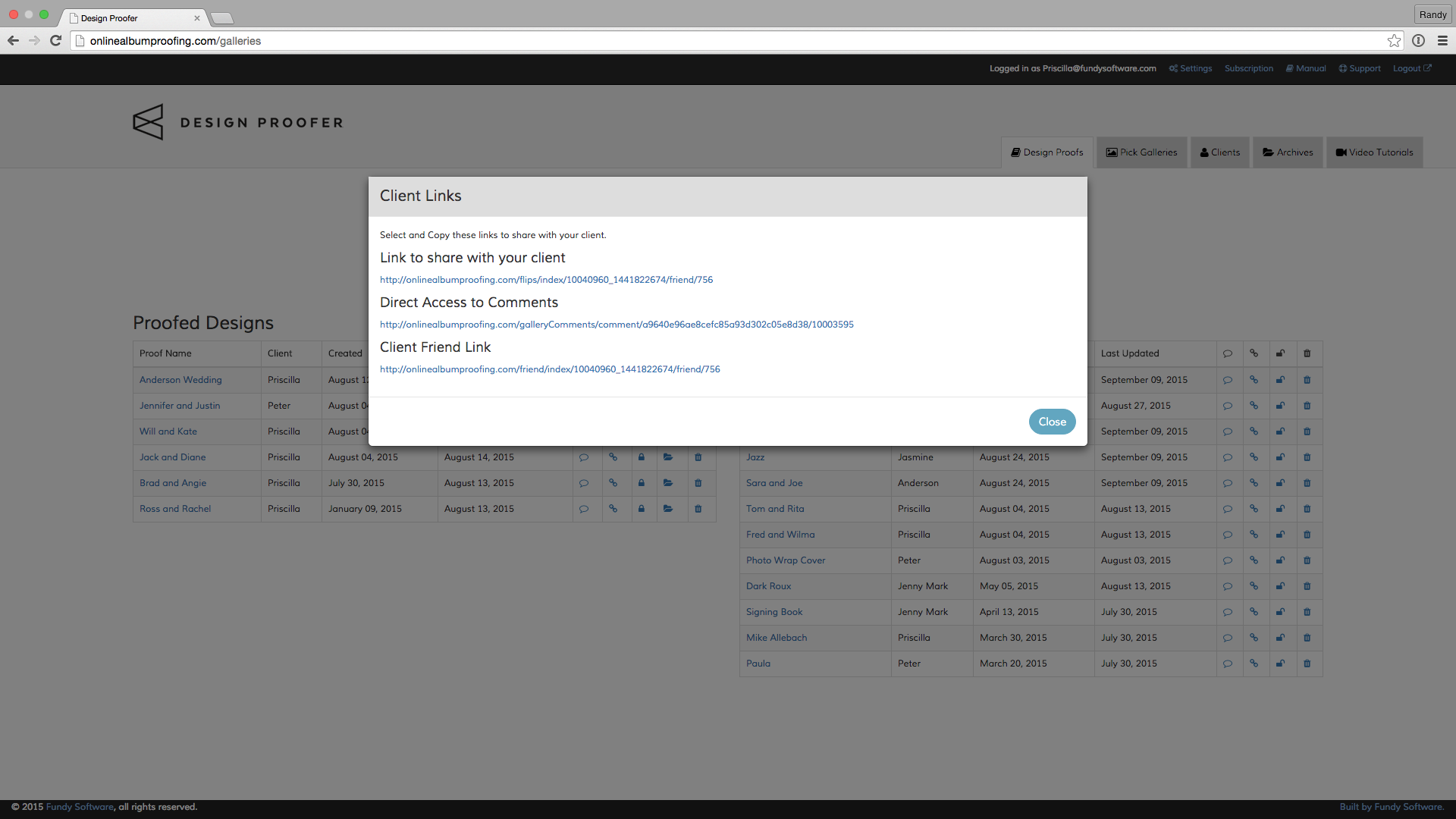Open comment bubble for Mike Allebach
This screenshot has width=1456, height=819.
pos(1227,638)
